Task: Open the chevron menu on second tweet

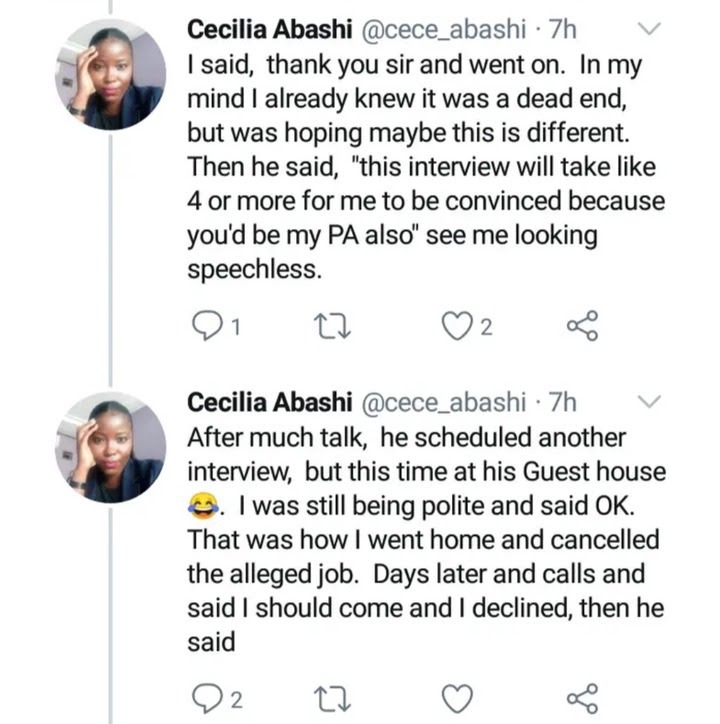Action: click(x=649, y=402)
